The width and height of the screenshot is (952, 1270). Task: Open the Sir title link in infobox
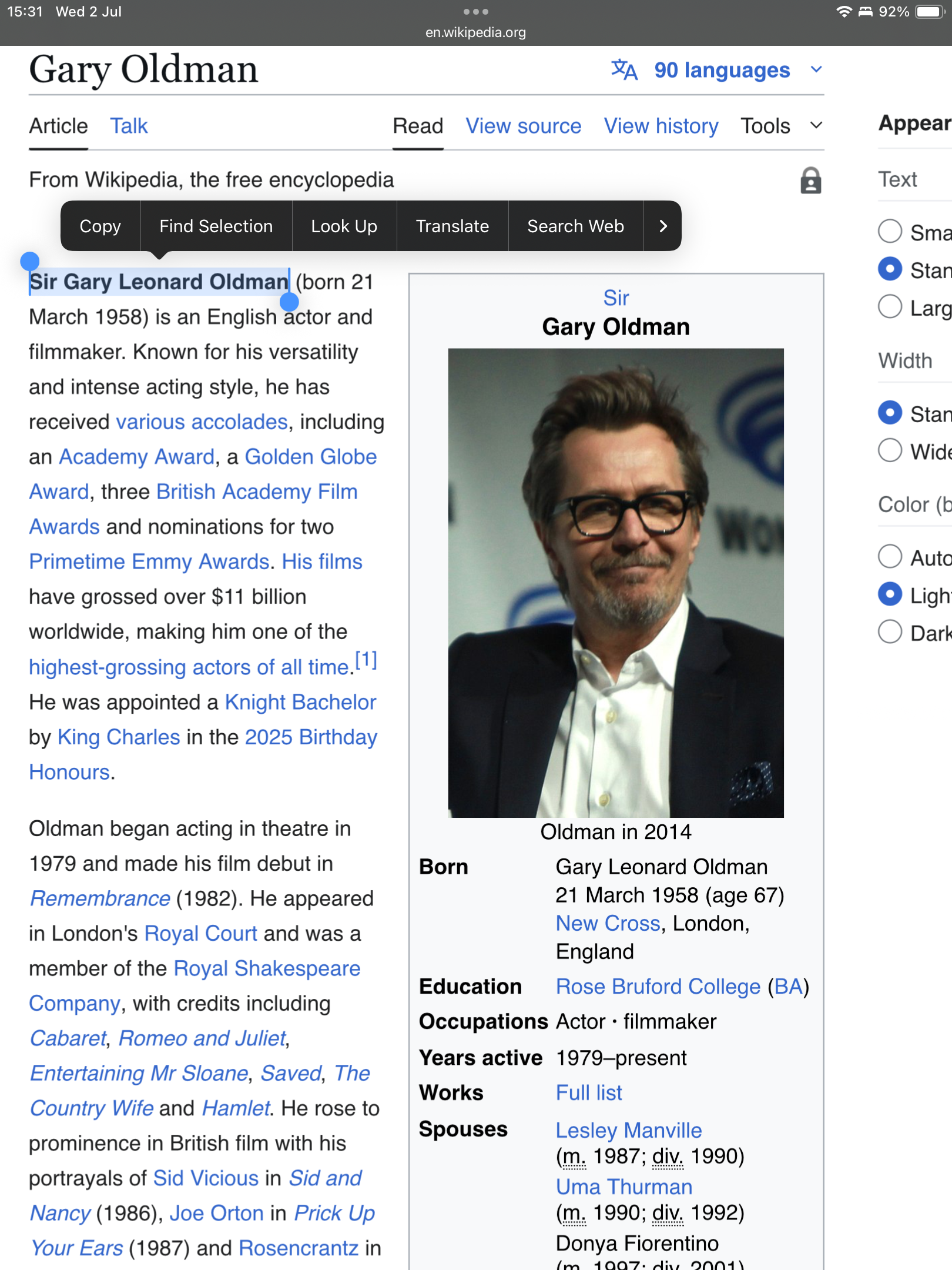coord(616,298)
